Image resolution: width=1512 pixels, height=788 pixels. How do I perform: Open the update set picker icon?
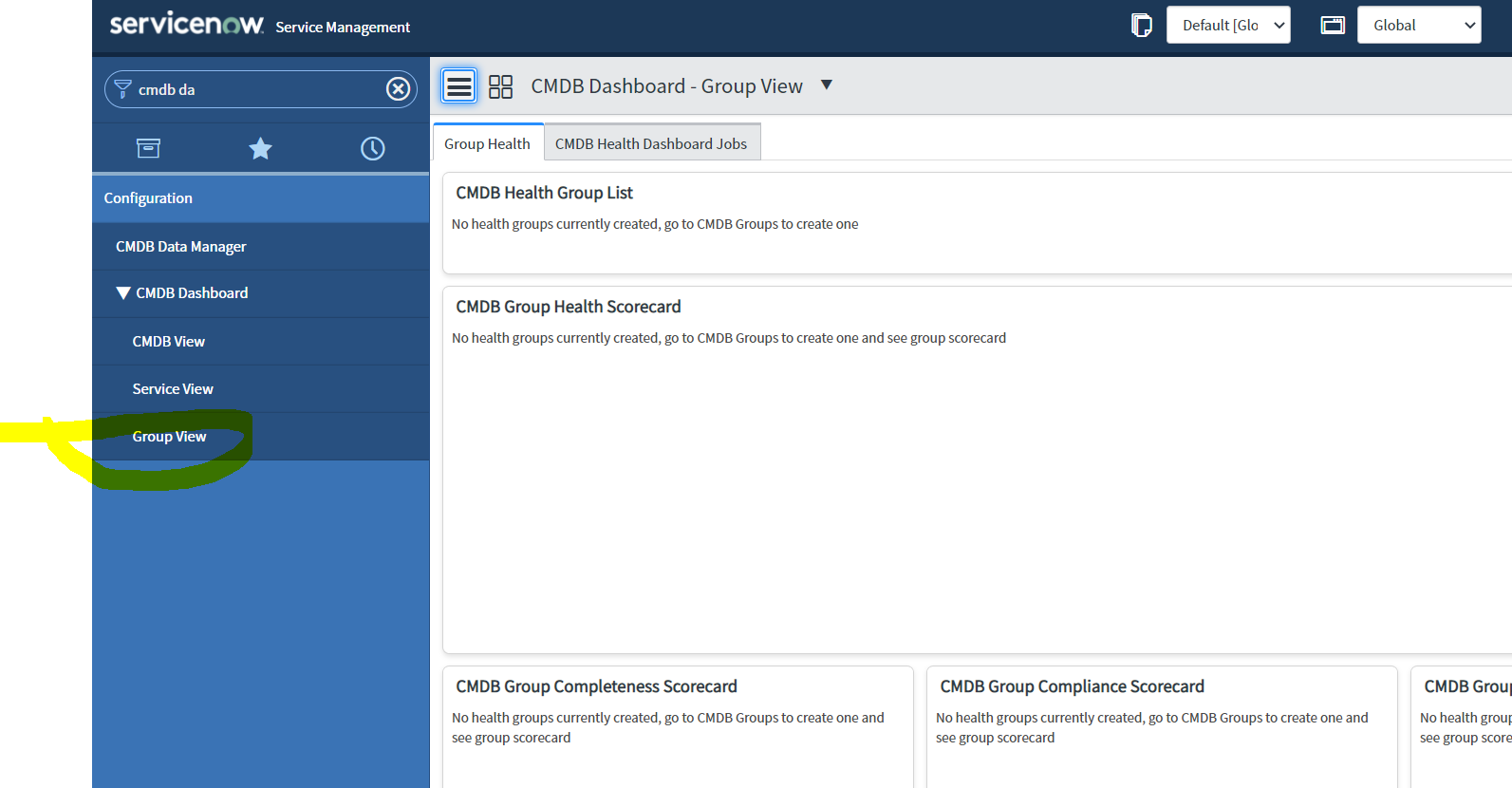coord(1142,26)
